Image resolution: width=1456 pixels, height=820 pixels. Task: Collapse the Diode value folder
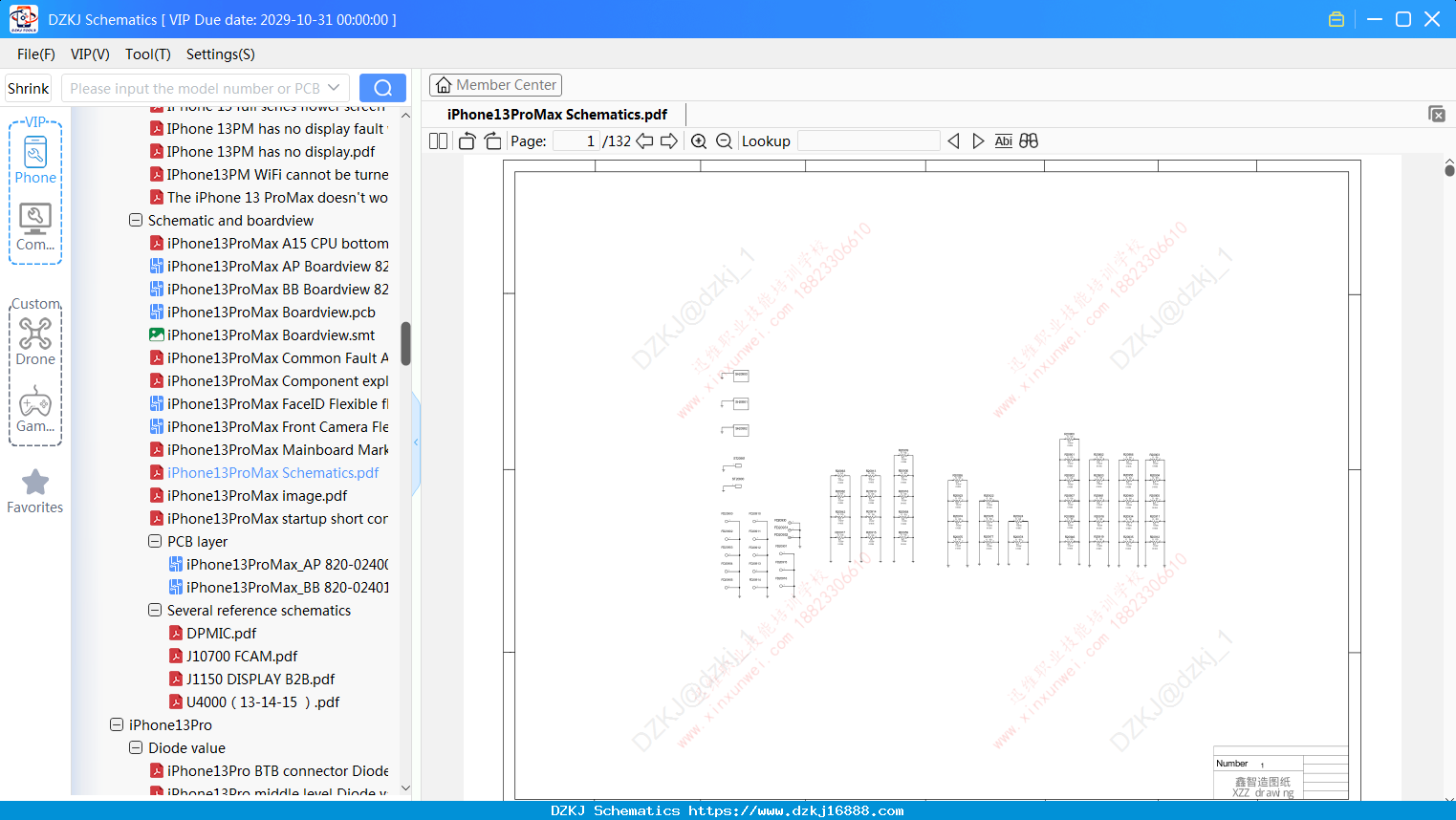pos(136,748)
